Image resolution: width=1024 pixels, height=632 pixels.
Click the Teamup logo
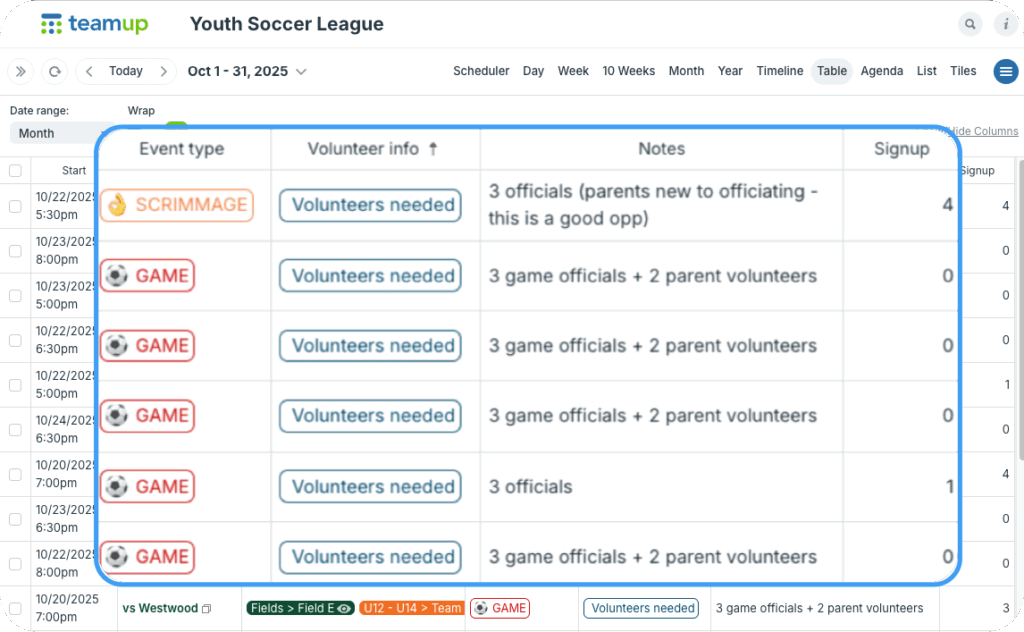pyautogui.click(x=93, y=24)
